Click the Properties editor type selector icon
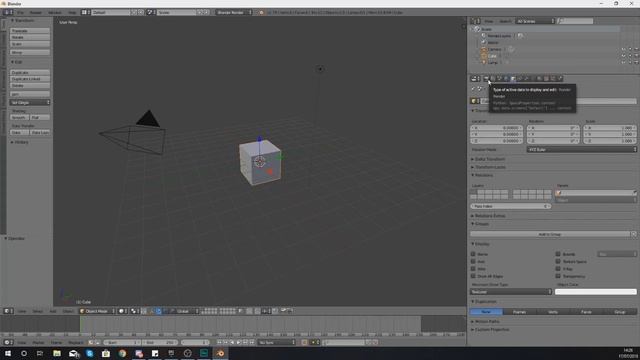This screenshot has width=640, height=360. click(x=475, y=78)
